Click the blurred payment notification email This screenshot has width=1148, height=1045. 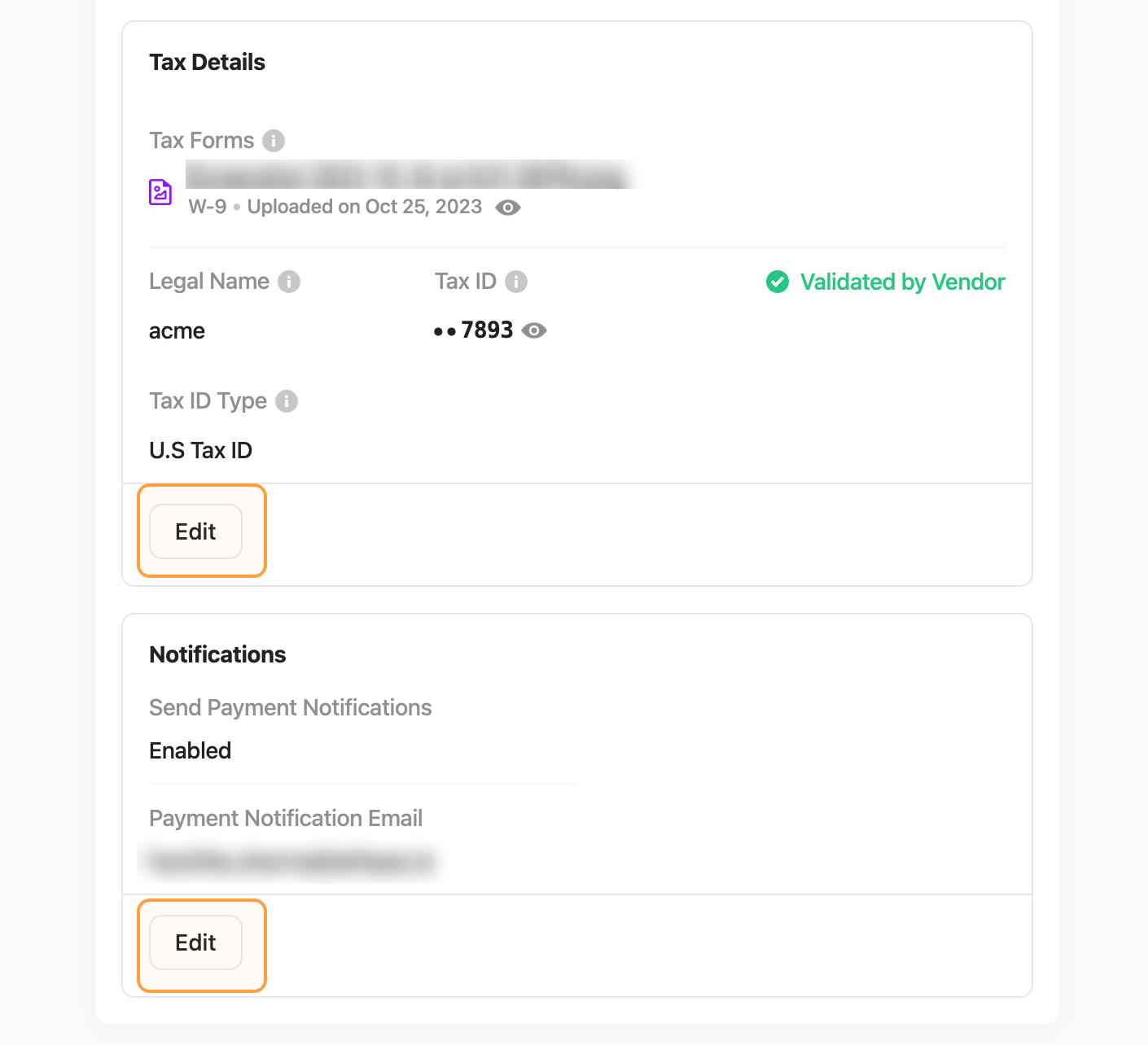point(291,861)
